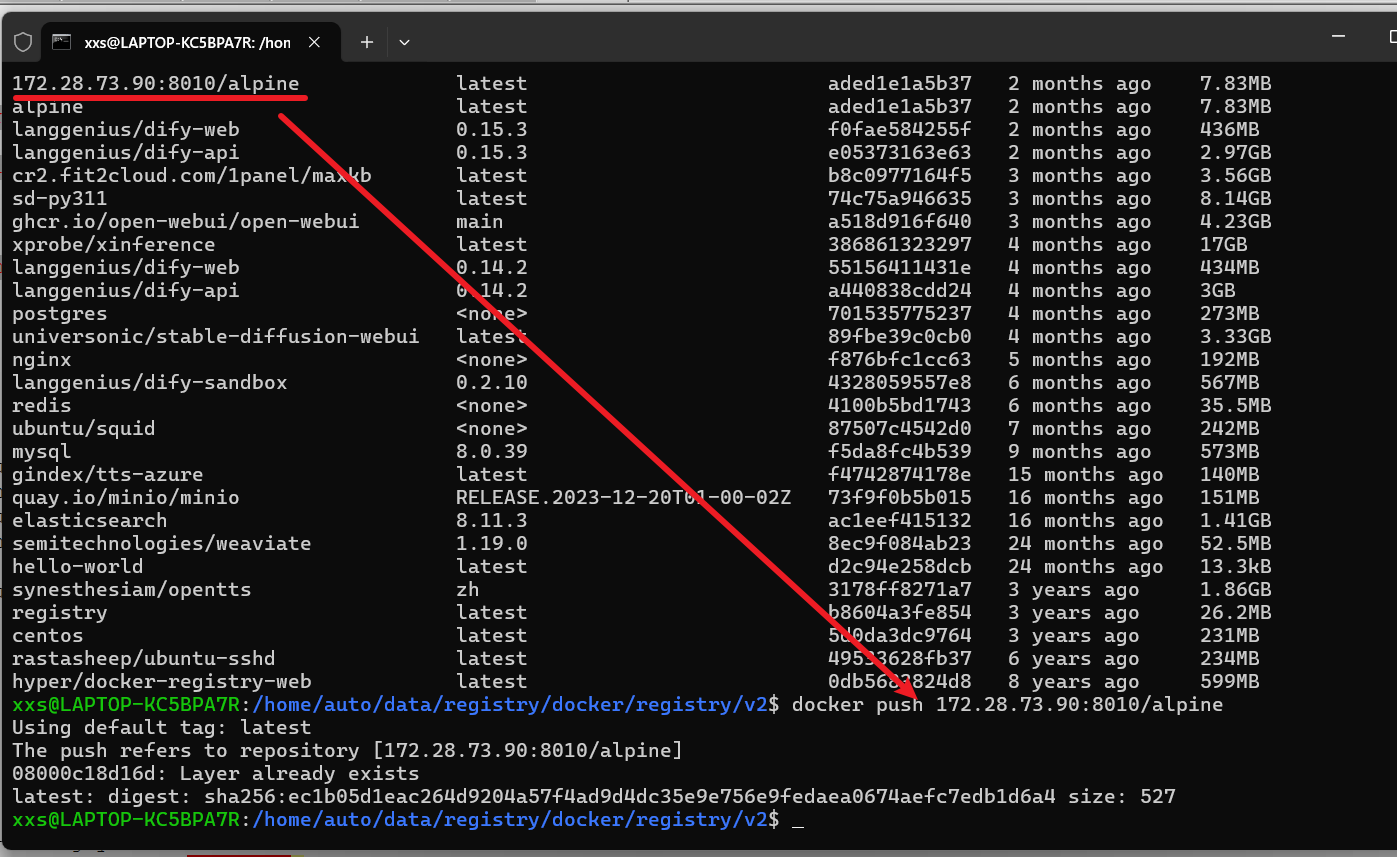Click gindex/tts-azure repository name
The height and width of the screenshot is (857, 1397).
pos(107,475)
